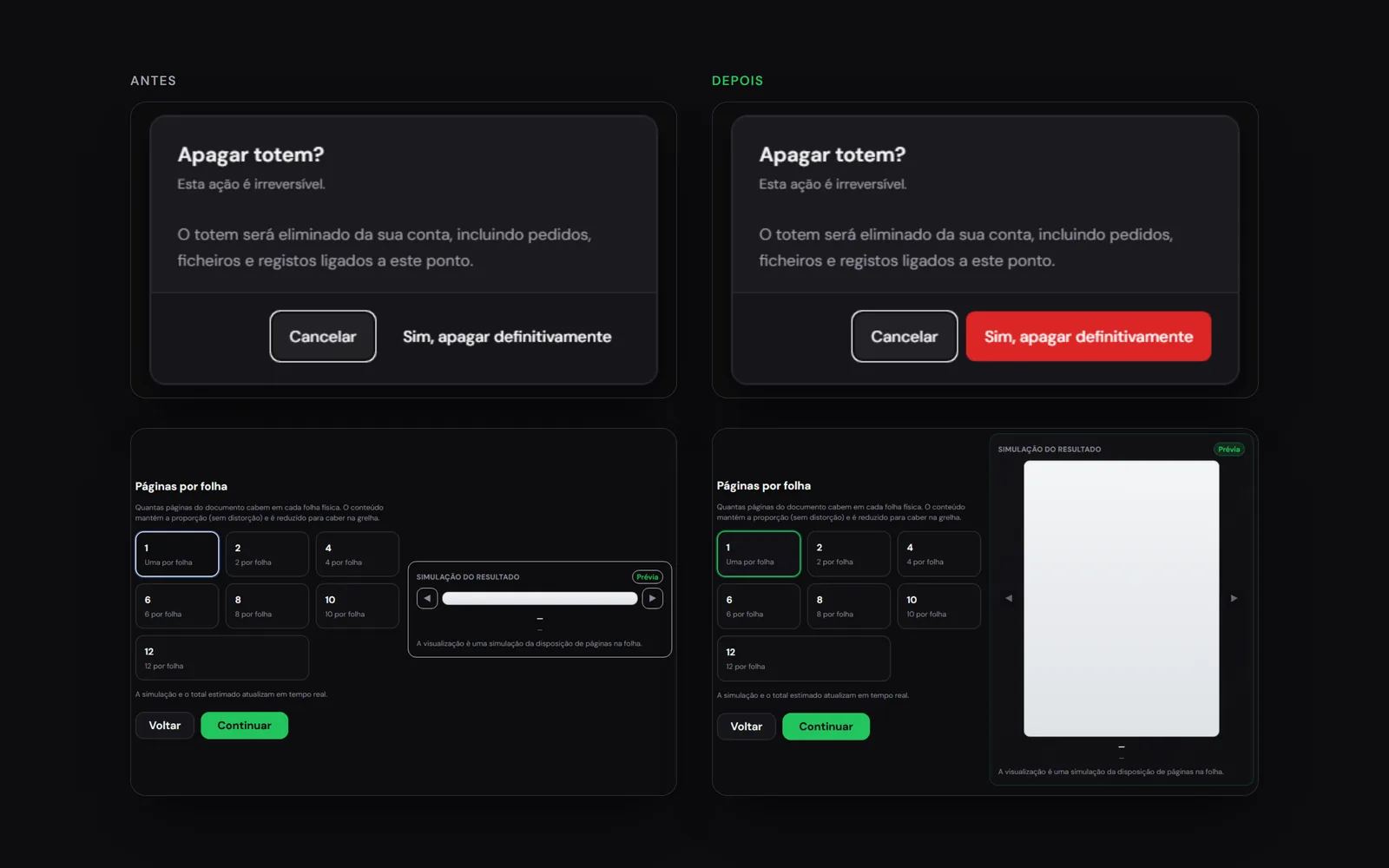This screenshot has height=868, width=1389.
Task: Select '12 por folha' in ANTES panel
Action: click(x=222, y=658)
